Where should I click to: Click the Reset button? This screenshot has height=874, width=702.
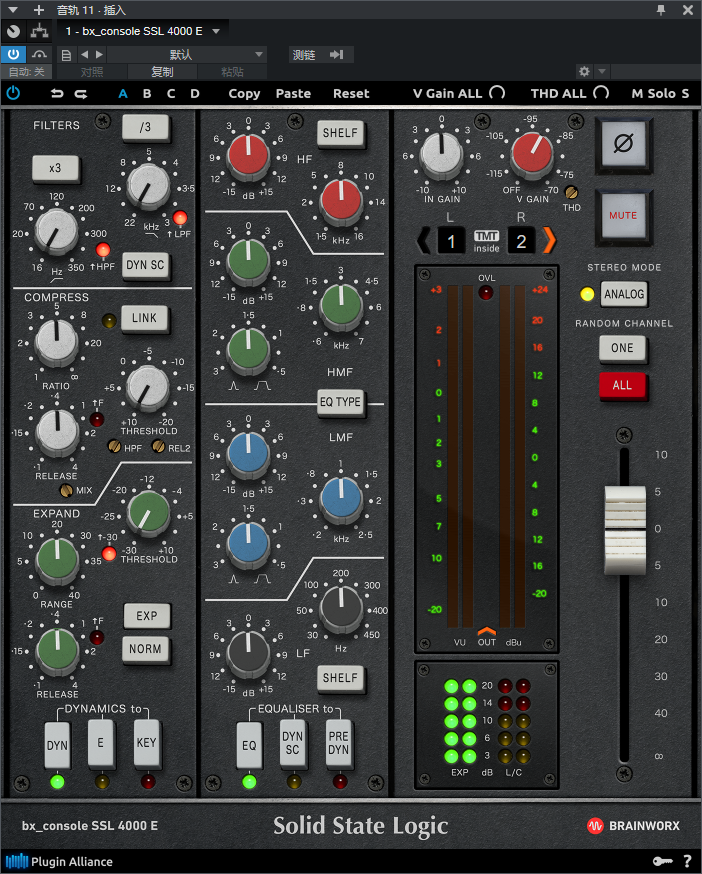pos(351,94)
